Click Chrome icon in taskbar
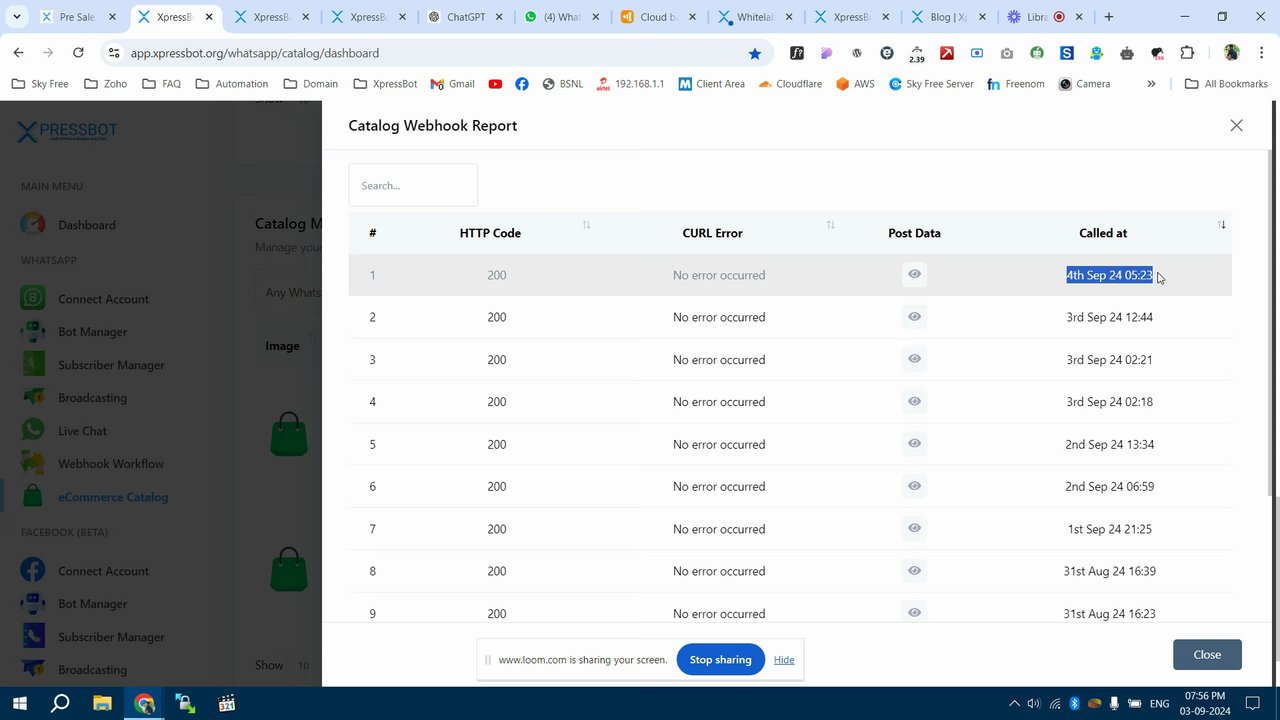This screenshot has height=720, width=1280. point(144,703)
